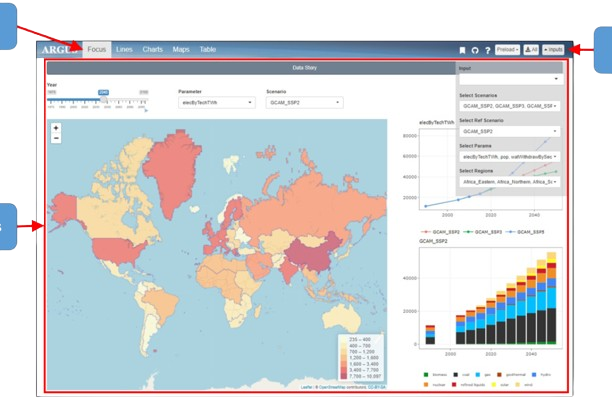Open the GitHub icon link
The width and height of the screenshot is (612, 408).
pyautogui.click(x=474, y=49)
